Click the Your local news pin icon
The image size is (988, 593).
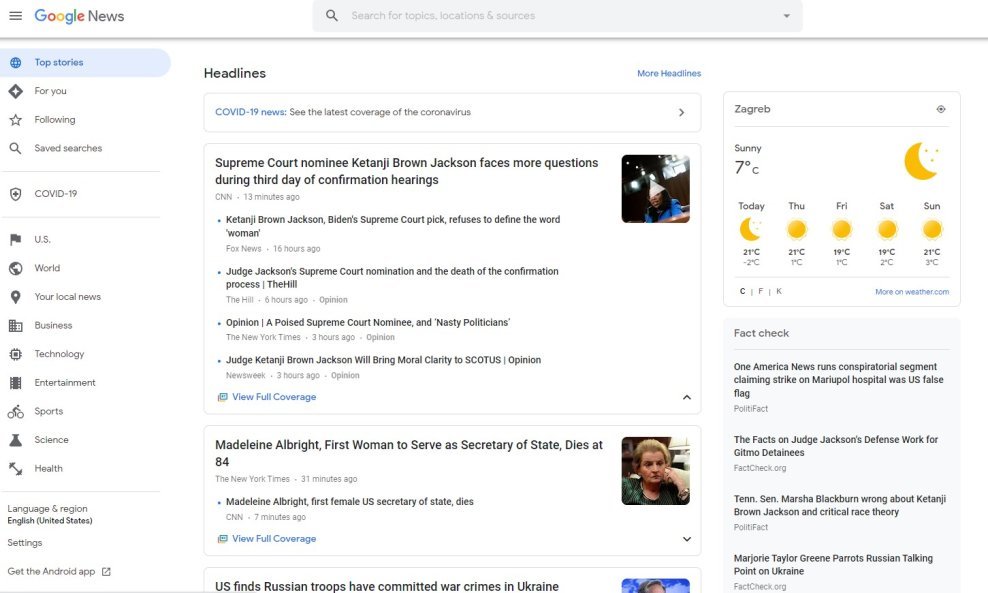[16, 297]
